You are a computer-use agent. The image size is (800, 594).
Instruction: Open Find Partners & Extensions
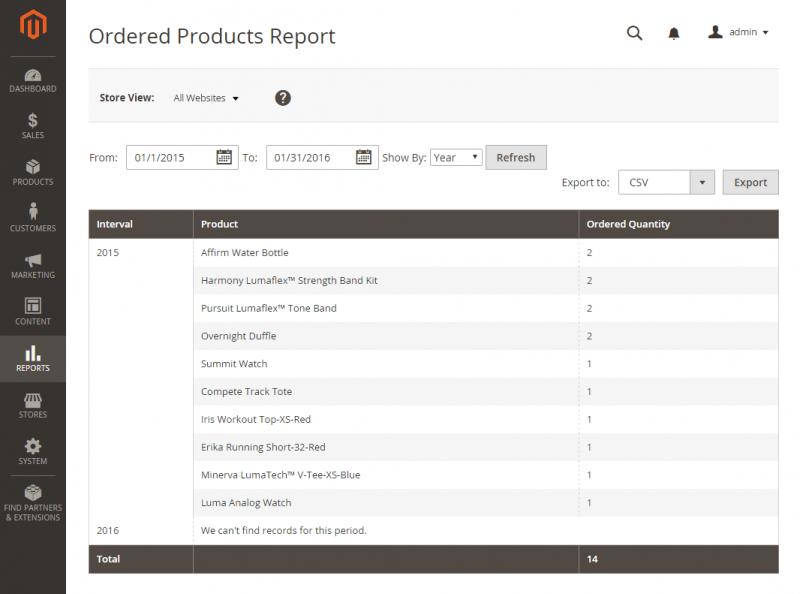coord(33,503)
